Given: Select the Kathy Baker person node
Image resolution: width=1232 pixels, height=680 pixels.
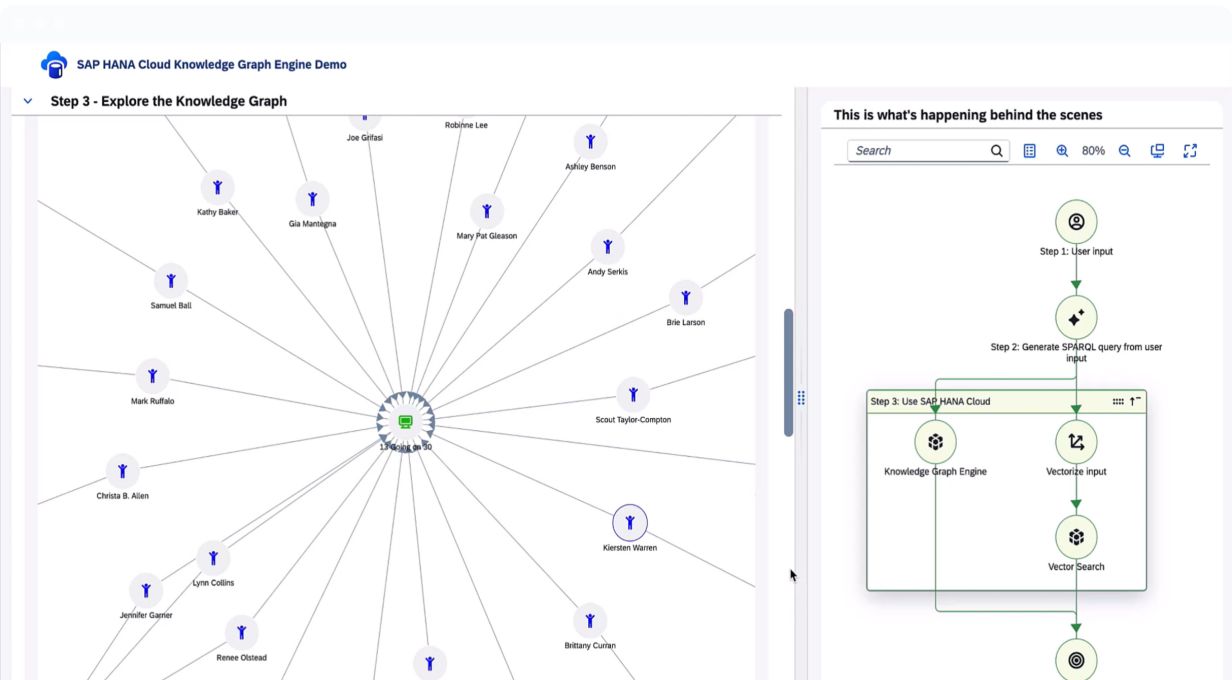Looking at the screenshot, I should (x=217, y=187).
